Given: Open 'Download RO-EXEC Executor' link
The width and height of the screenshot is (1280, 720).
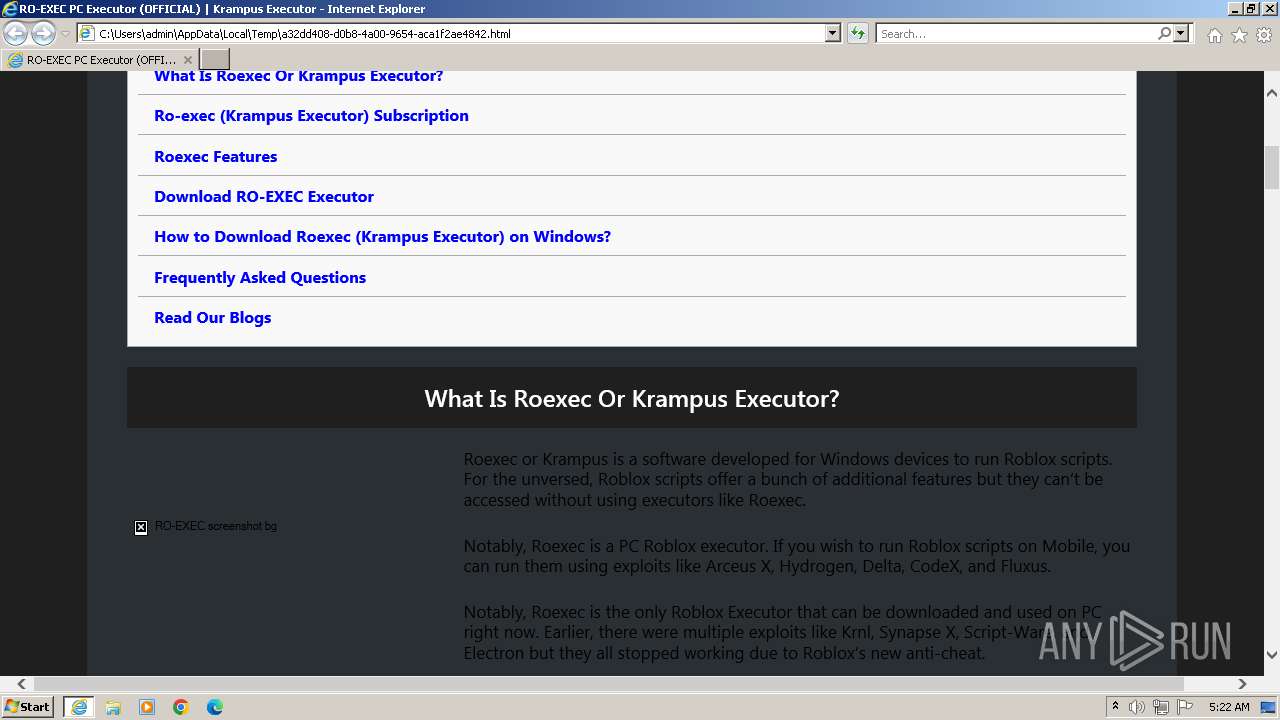Looking at the screenshot, I should click(x=264, y=196).
